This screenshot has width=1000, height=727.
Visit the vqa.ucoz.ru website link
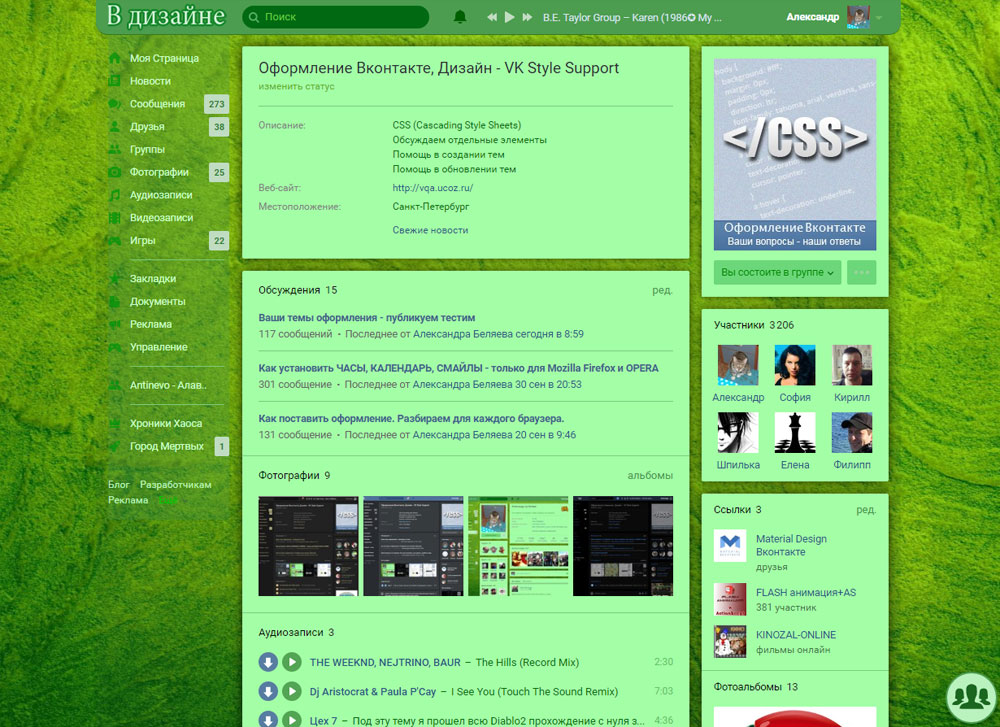click(434, 187)
